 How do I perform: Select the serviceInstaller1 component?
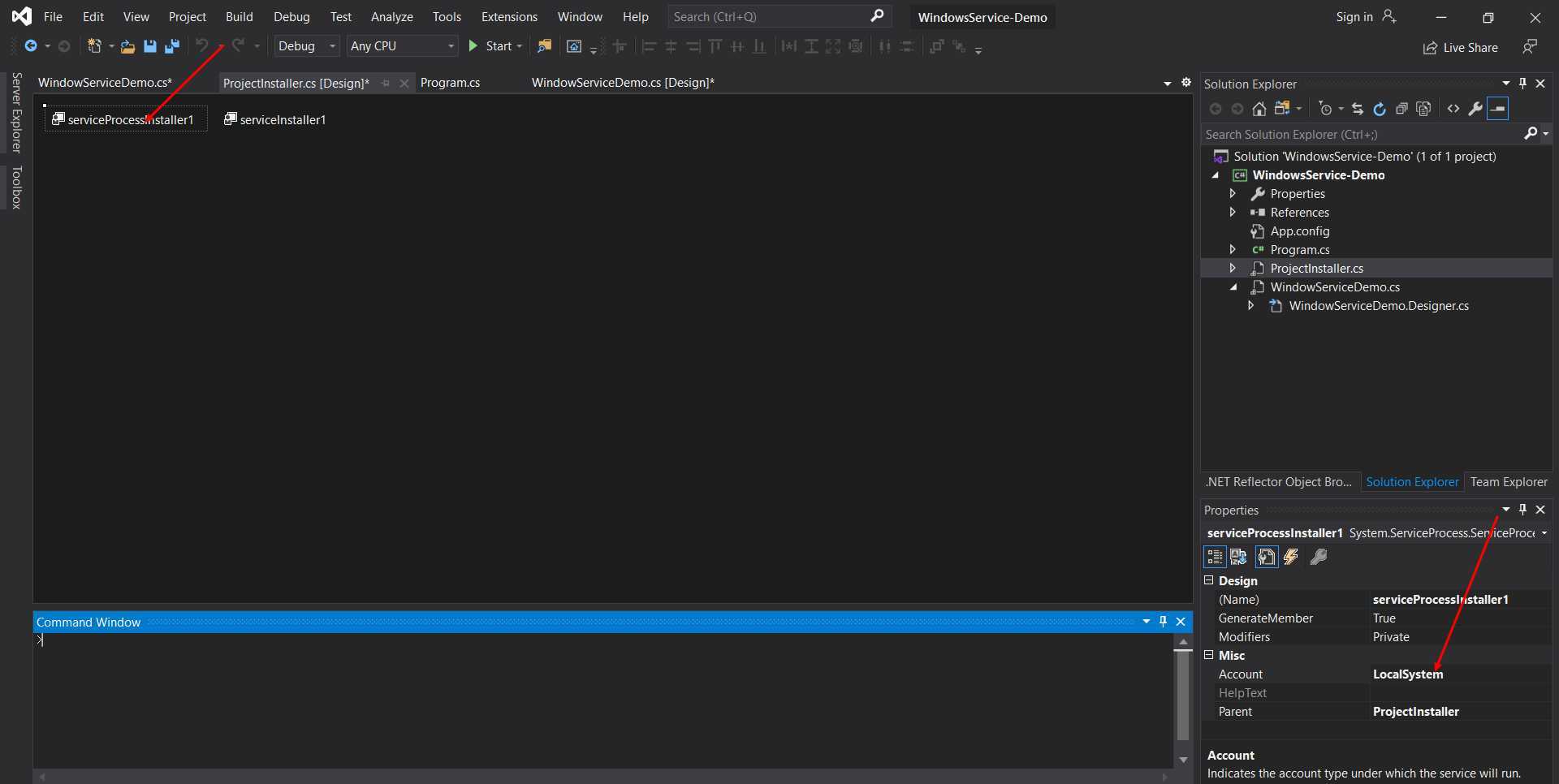tap(274, 119)
